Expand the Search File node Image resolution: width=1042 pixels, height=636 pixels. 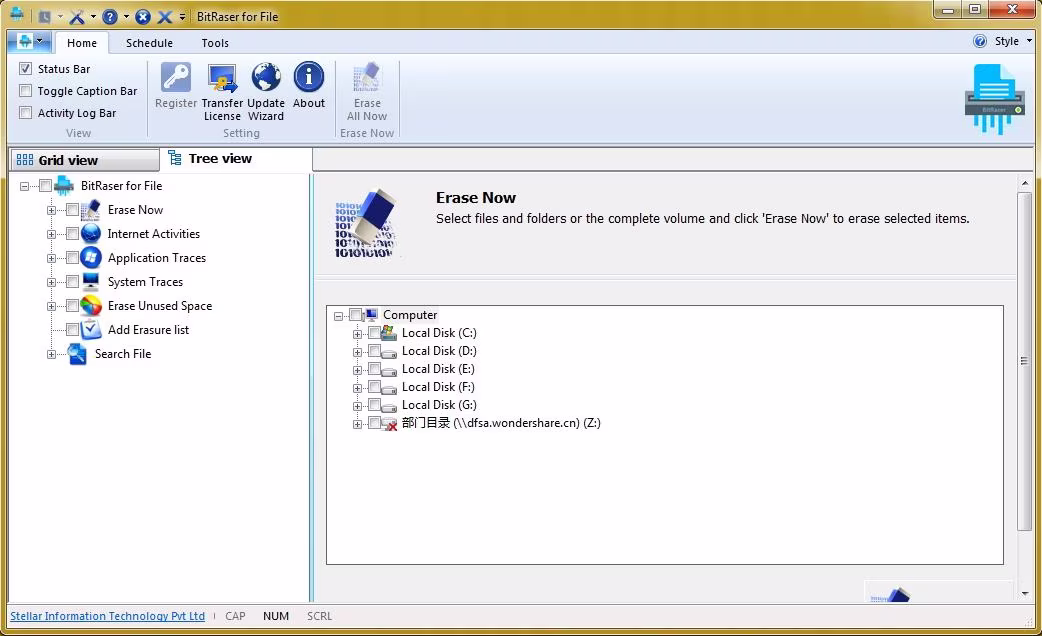(x=51, y=354)
